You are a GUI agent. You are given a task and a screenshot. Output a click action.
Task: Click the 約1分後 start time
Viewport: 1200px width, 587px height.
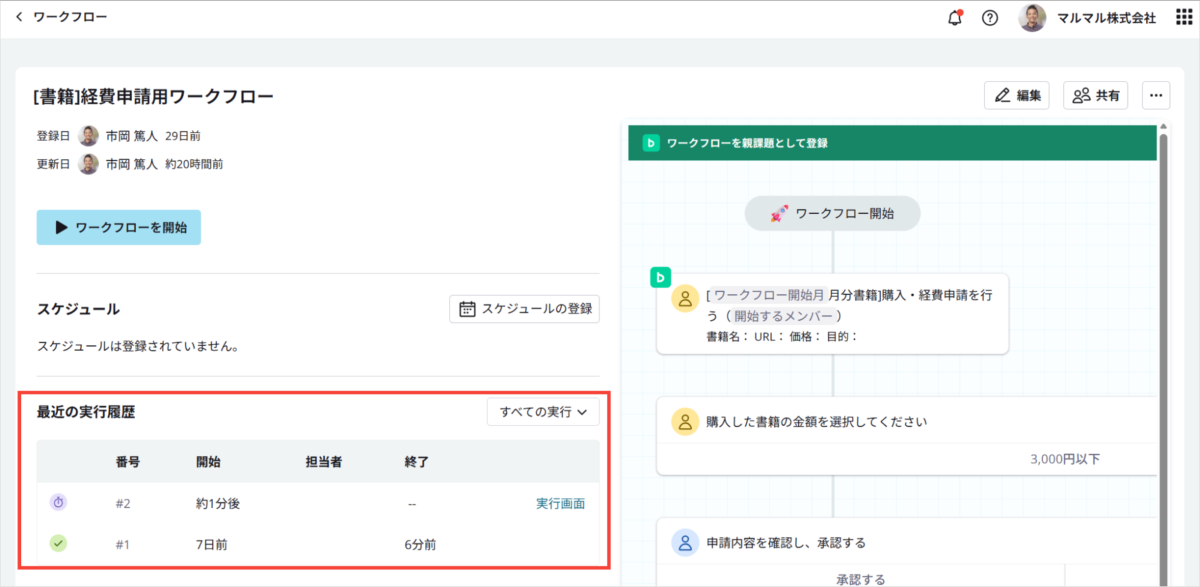coord(218,504)
